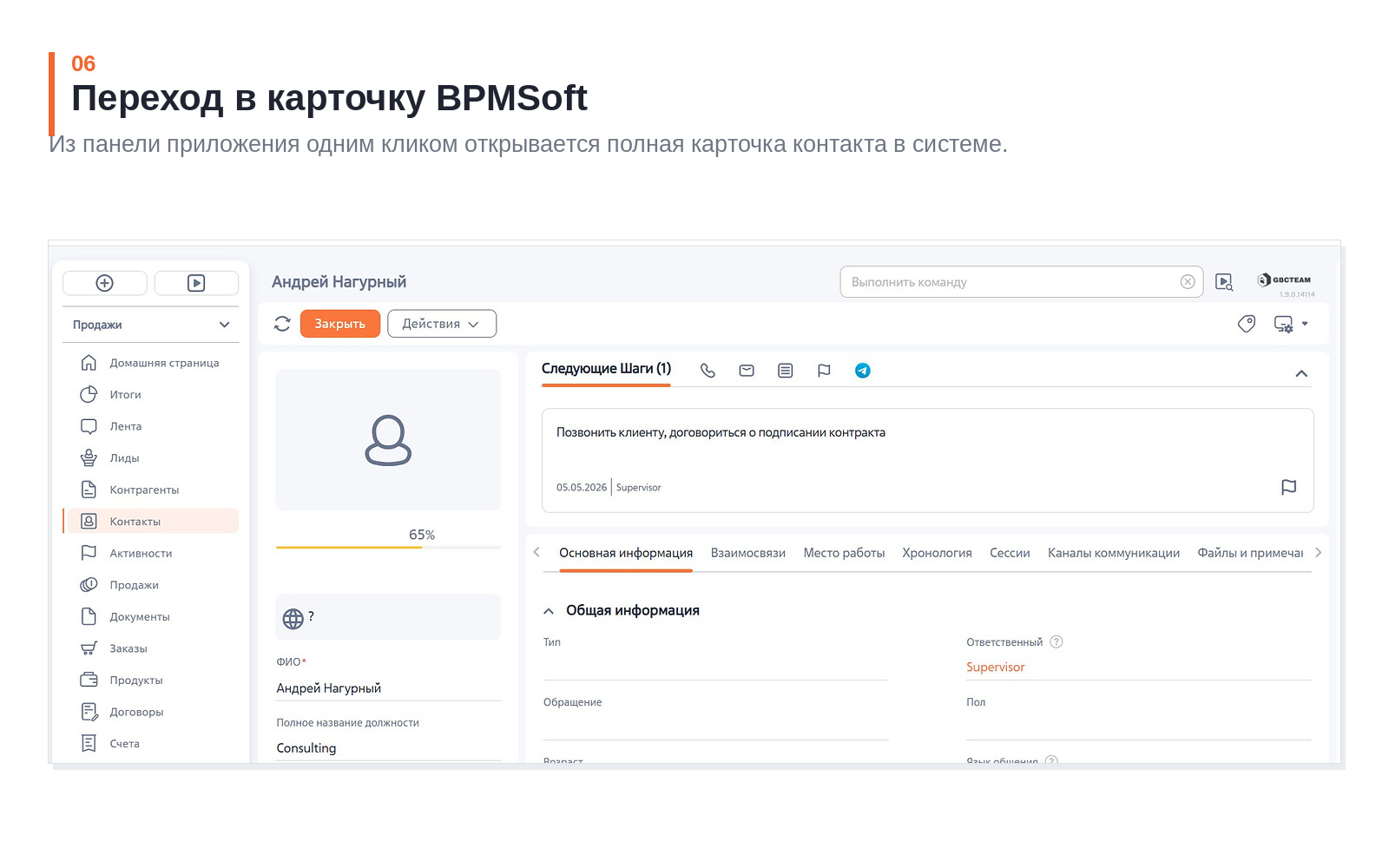This screenshot has height=868, width=1389.
Task: Open the Хронология tab
Action: coord(937,553)
